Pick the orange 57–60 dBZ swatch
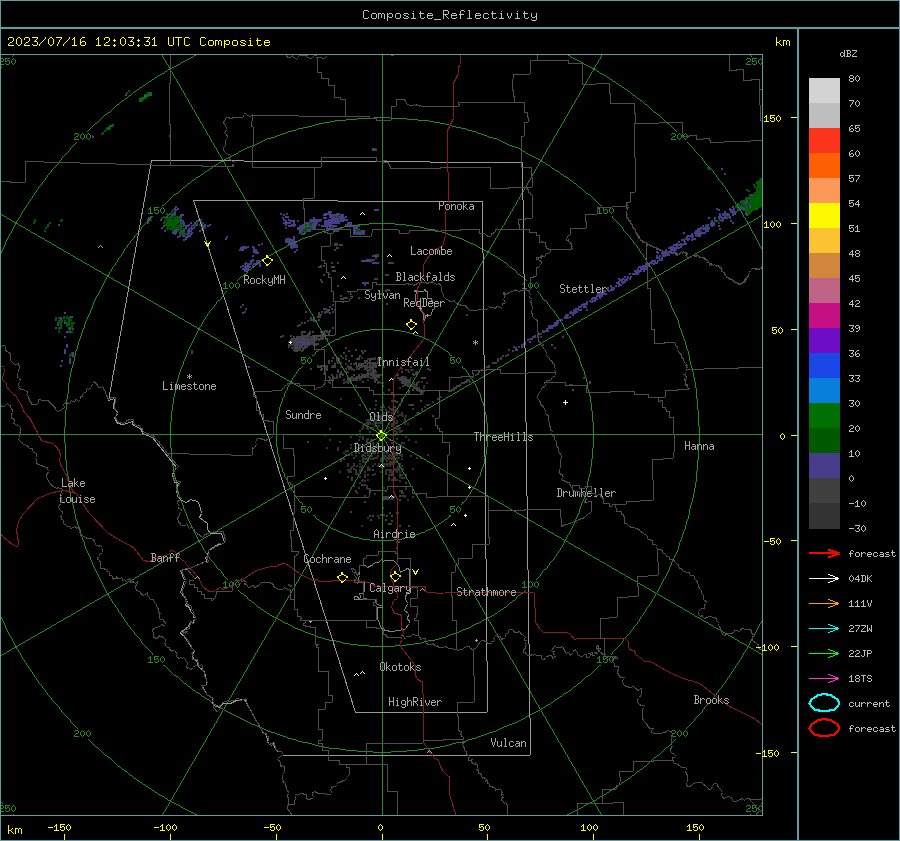The height and width of the screenshot is (841, 900). [824, 165]
